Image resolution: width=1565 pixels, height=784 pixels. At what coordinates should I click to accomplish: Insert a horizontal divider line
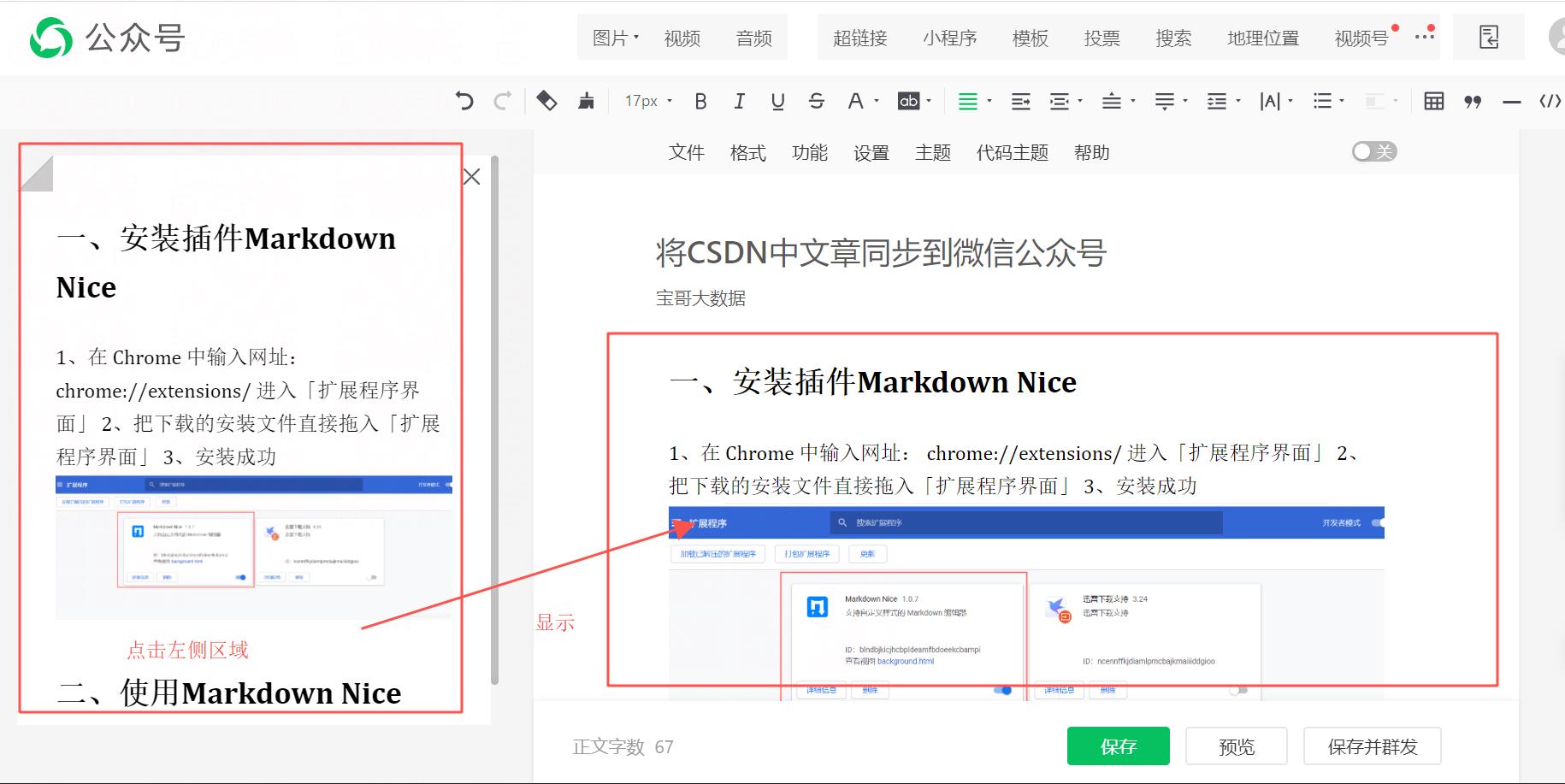click(x=1512, y=102)
